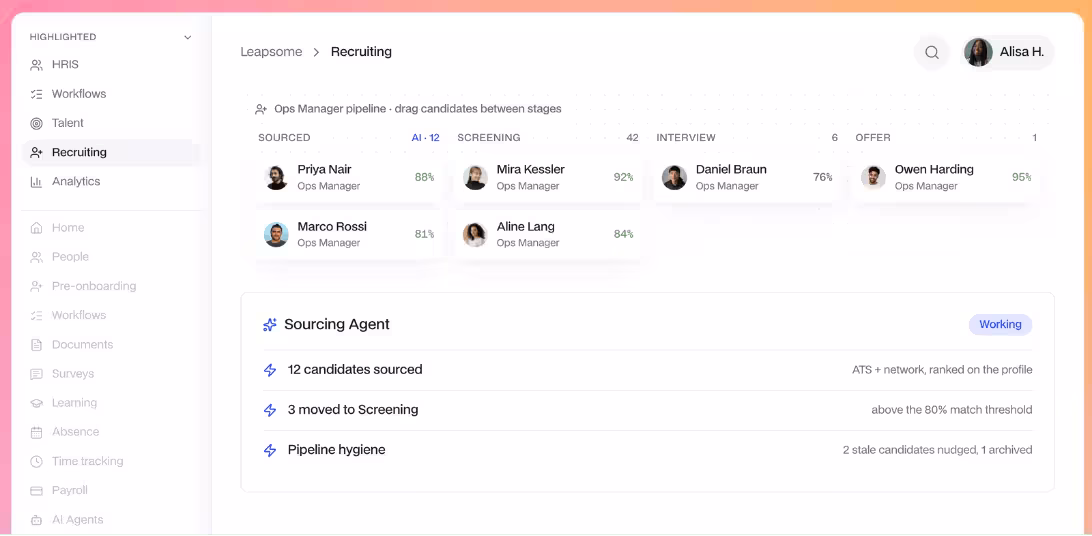Click the Recruiting breadcrumb
The height and width of the screenshot is (536, 1092).
(361, 52)
